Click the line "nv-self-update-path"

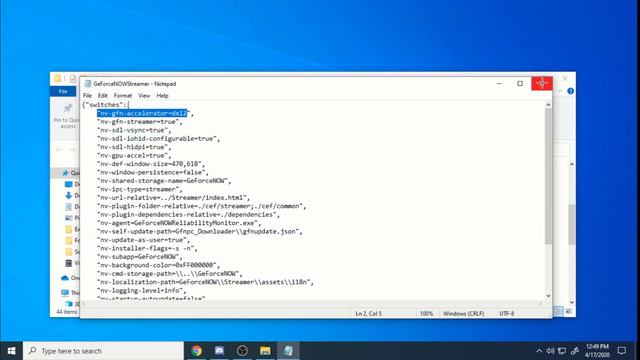coord(200,231)
